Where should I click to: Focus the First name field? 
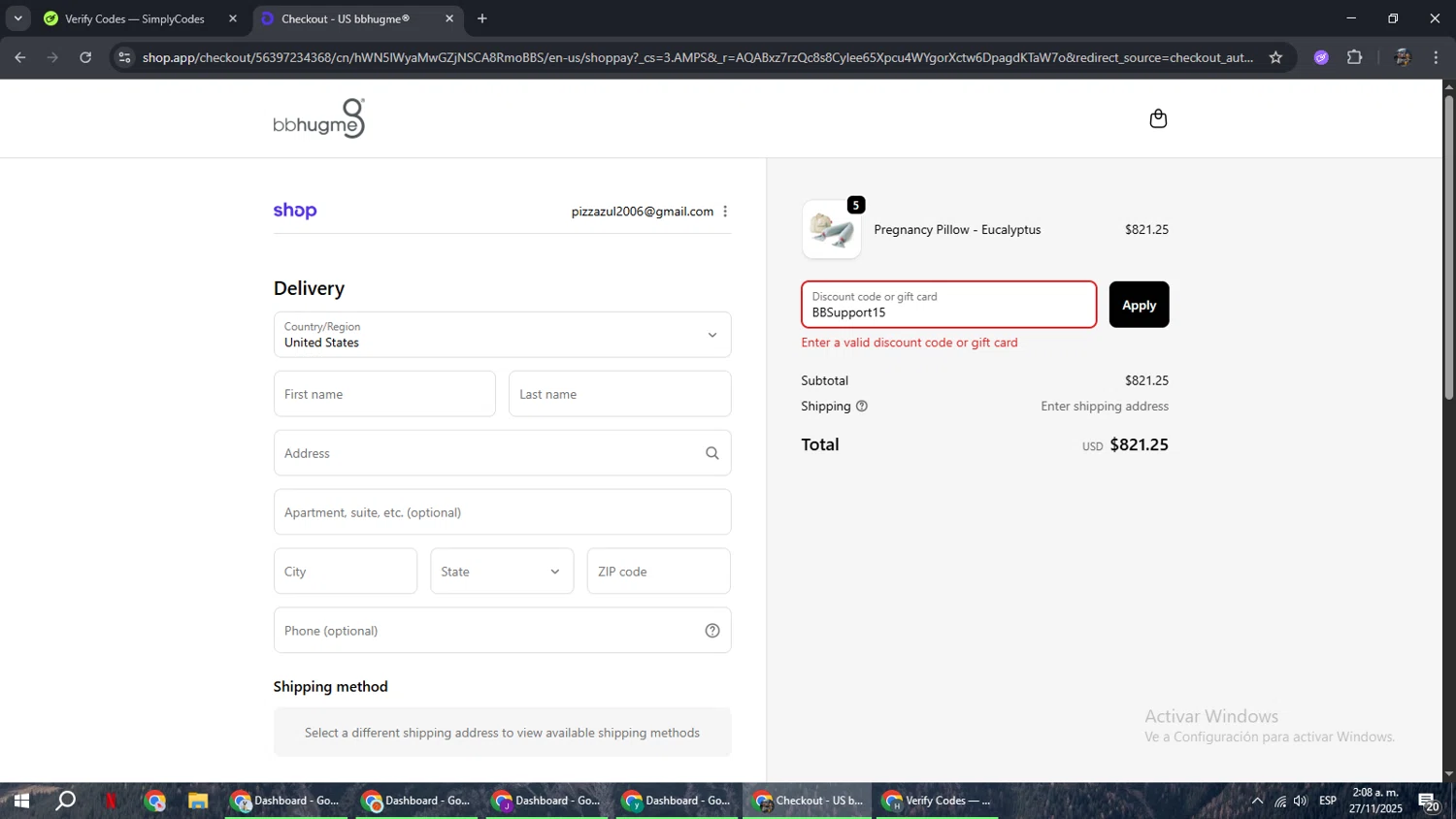(x=384, y=394)
